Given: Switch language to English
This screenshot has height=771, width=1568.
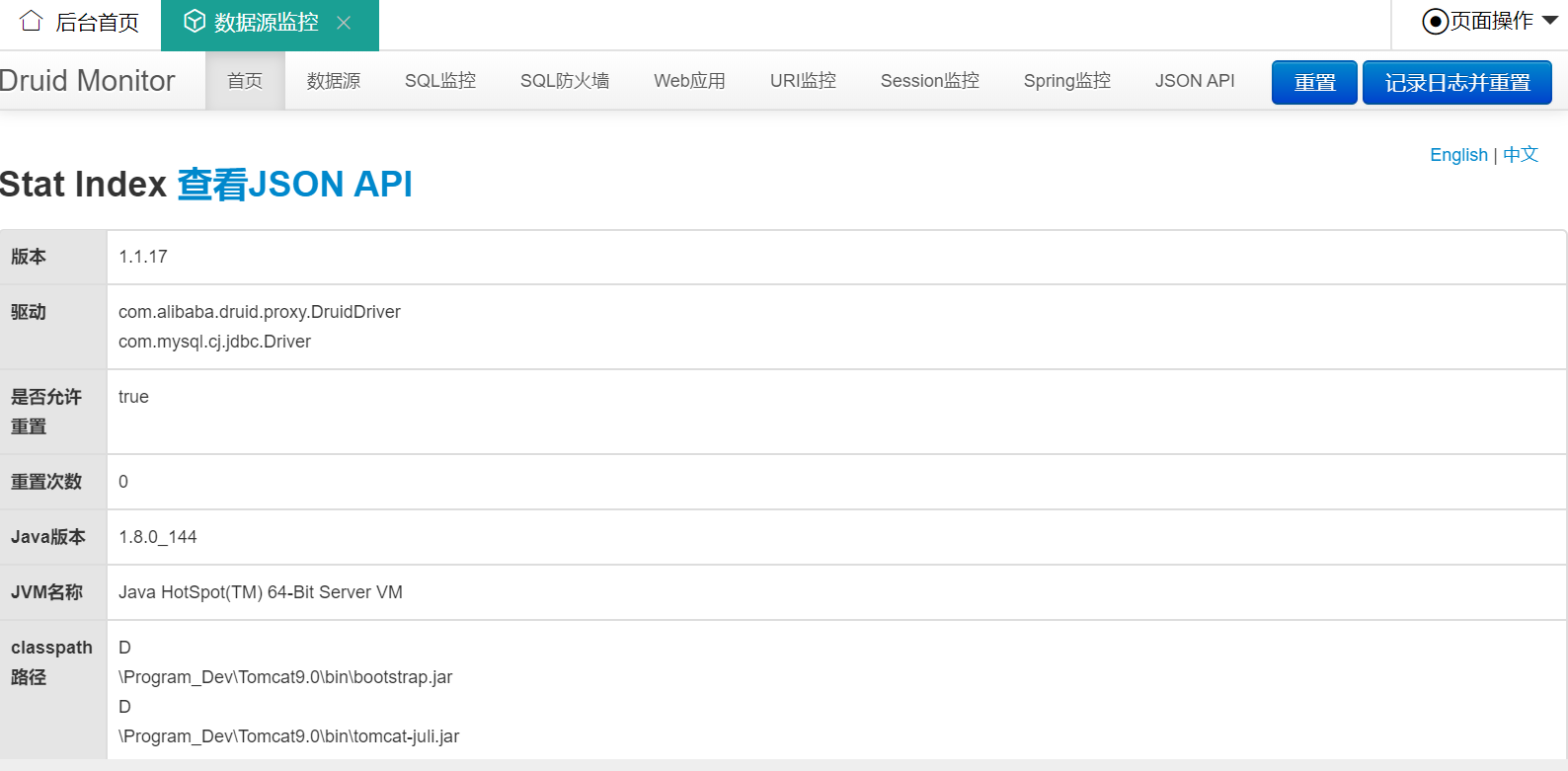Looking at the screenshot, I should [x=1458, y=155].
